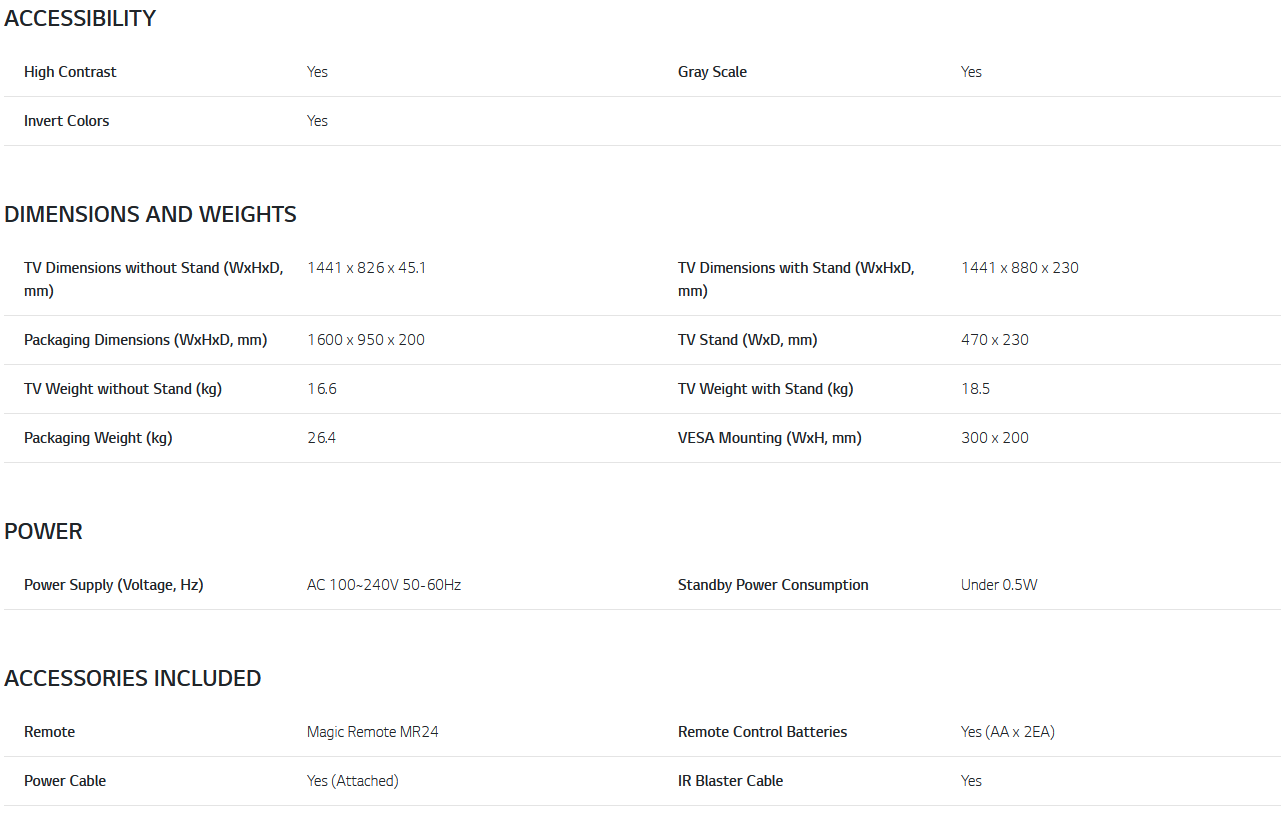Viewport: 1281px width, 815px height.
Task: Select the Packaging Weight 26.4 value
Action: coord(321,438)
